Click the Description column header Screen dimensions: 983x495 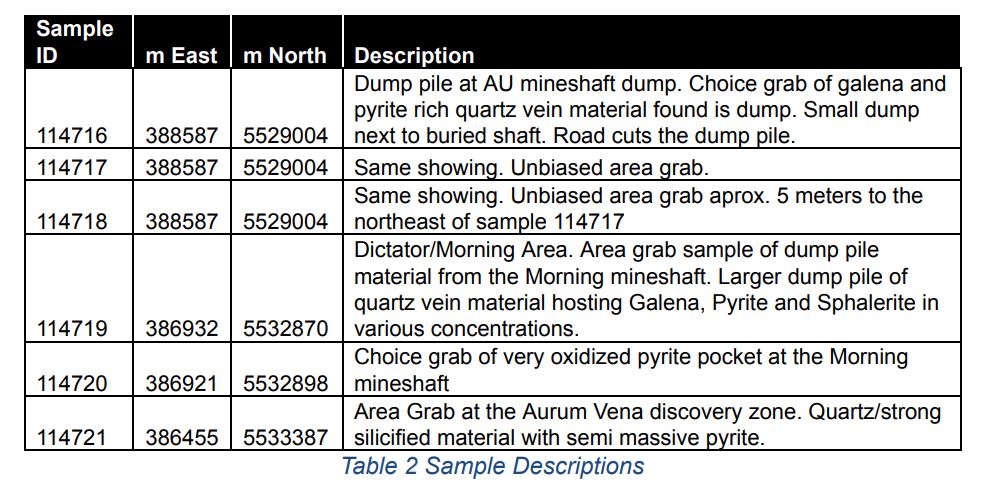[414, 56]
